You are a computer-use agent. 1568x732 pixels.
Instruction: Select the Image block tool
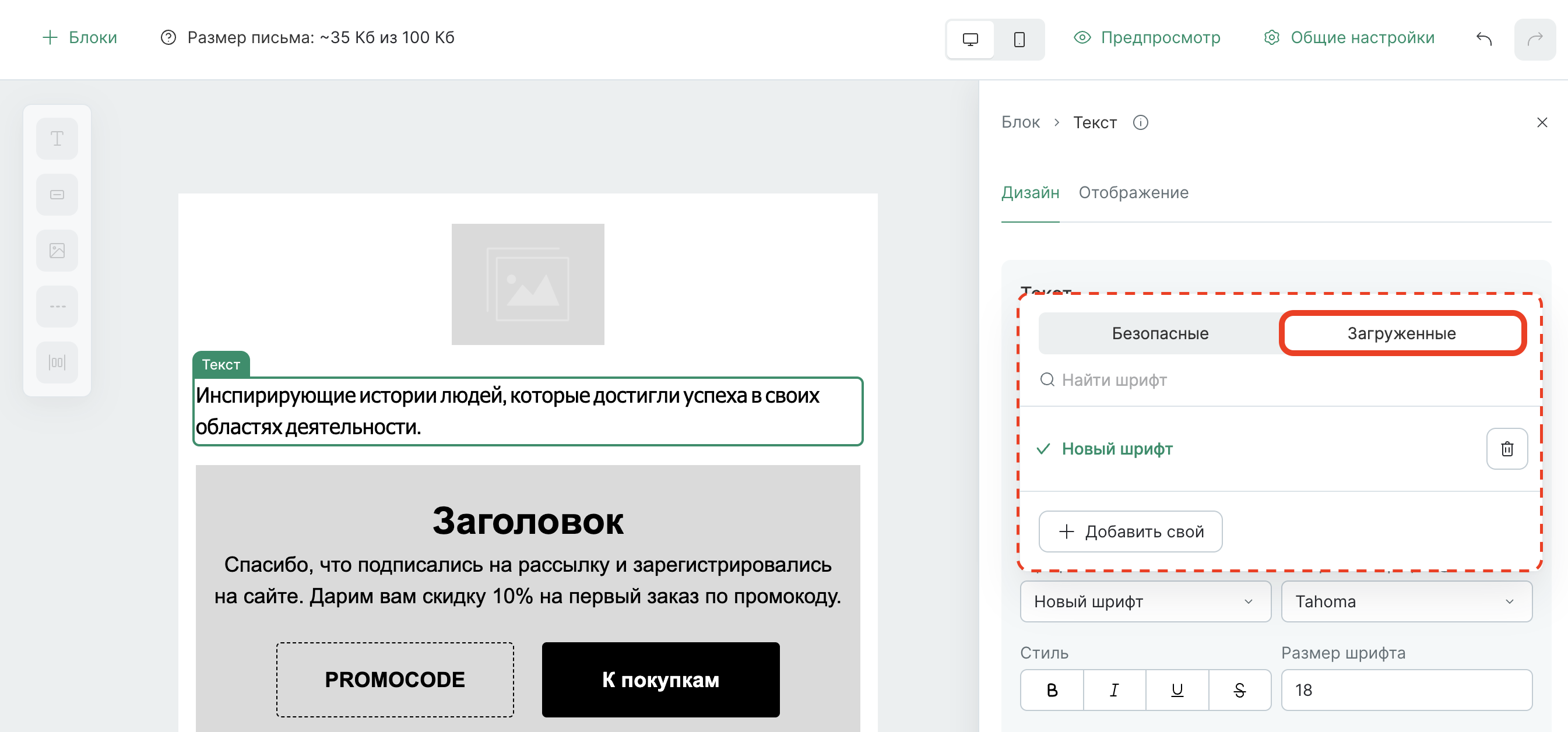[x=57, y=250]
